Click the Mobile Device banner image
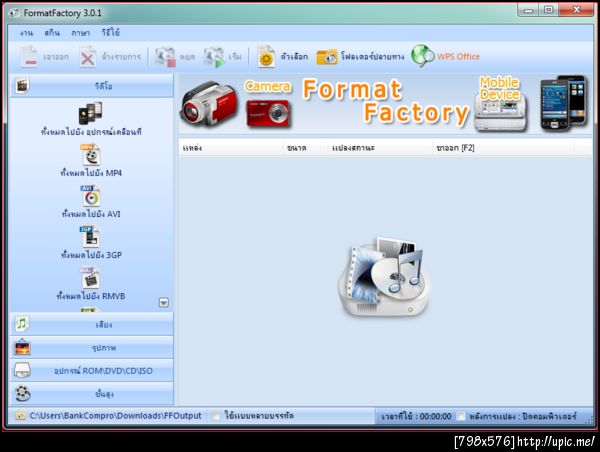This screenshot has width=600, height=452. [500, 104]
